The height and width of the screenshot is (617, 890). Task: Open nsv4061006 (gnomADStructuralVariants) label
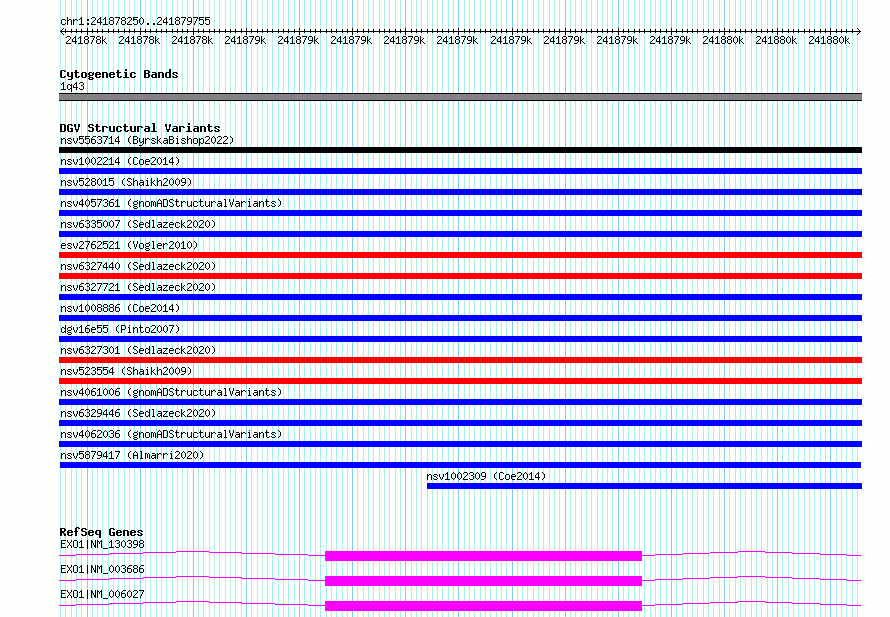tap(171, 392)
